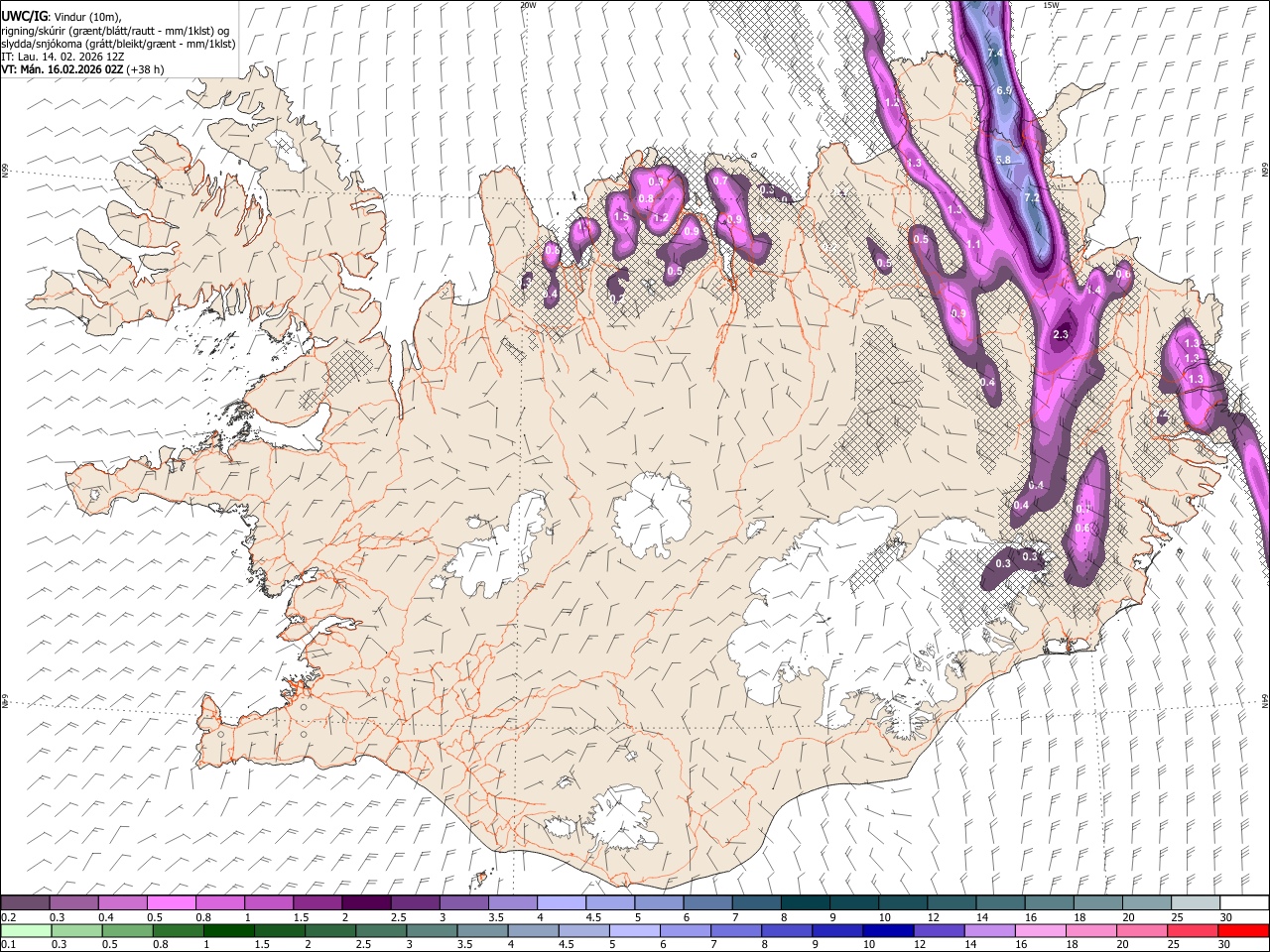Click the 20W longitude label
The image size is (1270, 952).
528,5
